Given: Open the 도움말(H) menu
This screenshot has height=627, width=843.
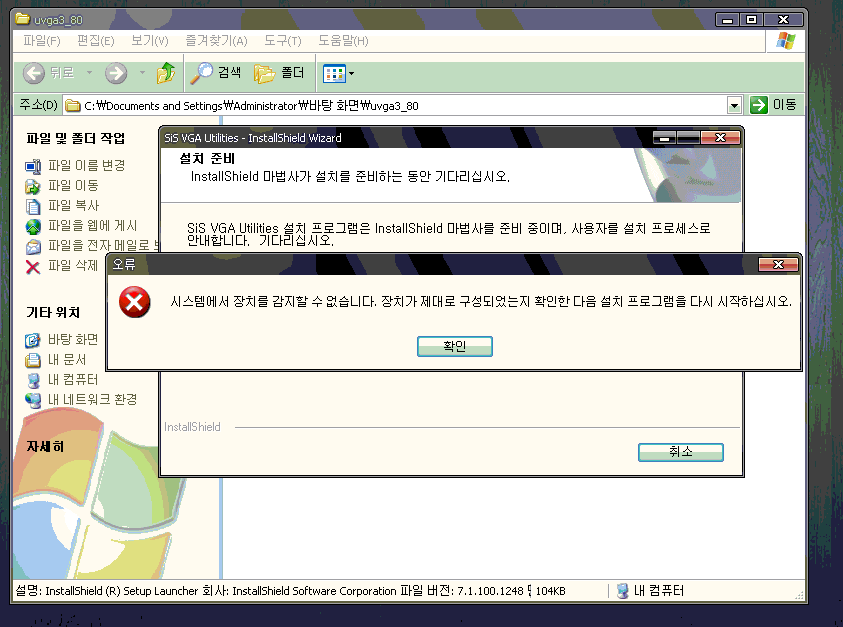Looking at the screenshot, I should tap(343, 41).
